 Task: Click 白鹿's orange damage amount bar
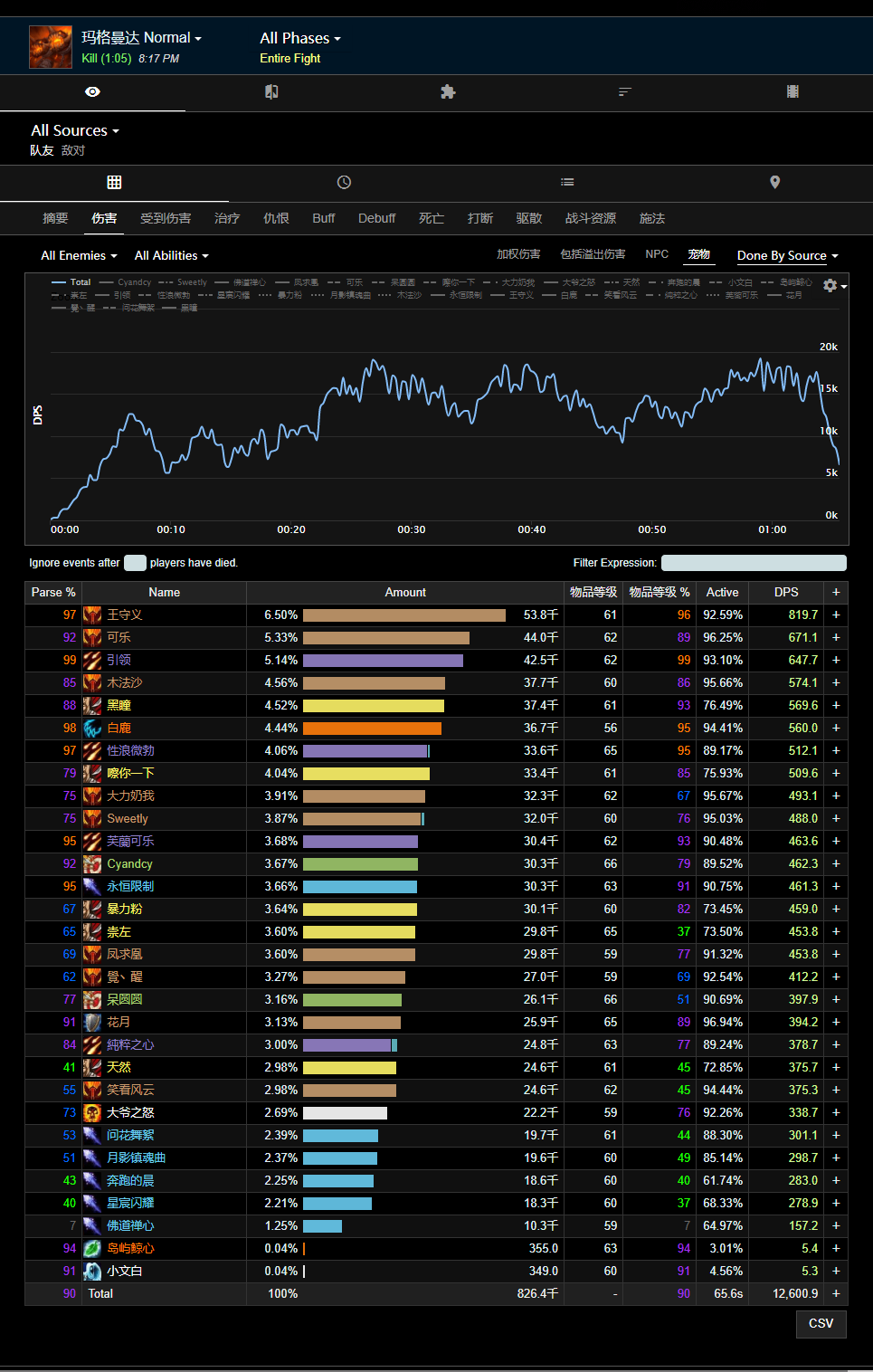click(x=372, y=728)
